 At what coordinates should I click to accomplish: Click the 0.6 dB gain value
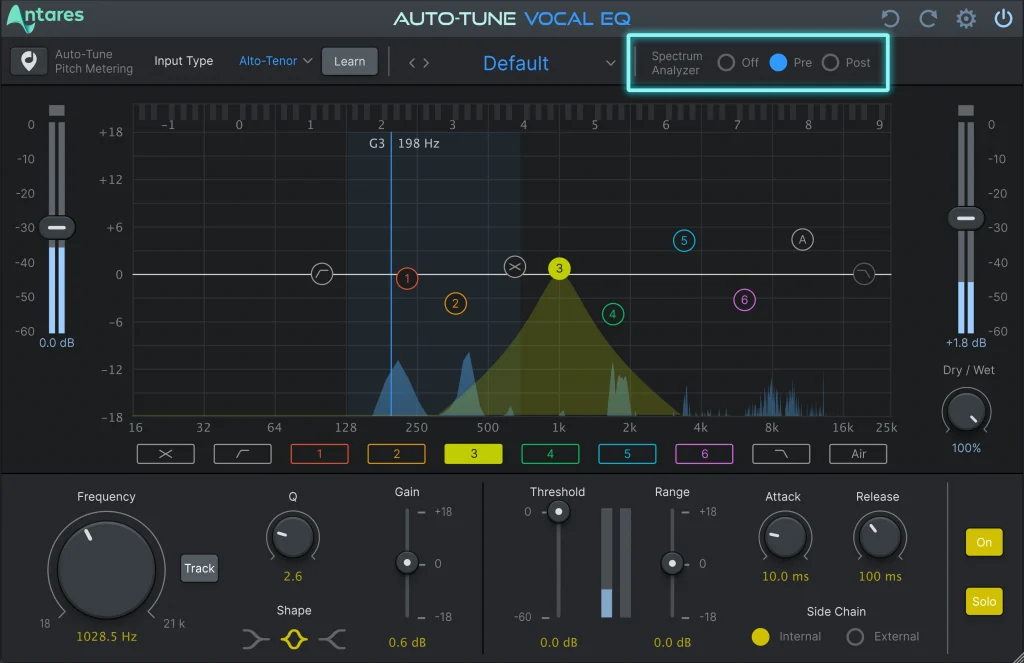[407, 643]
